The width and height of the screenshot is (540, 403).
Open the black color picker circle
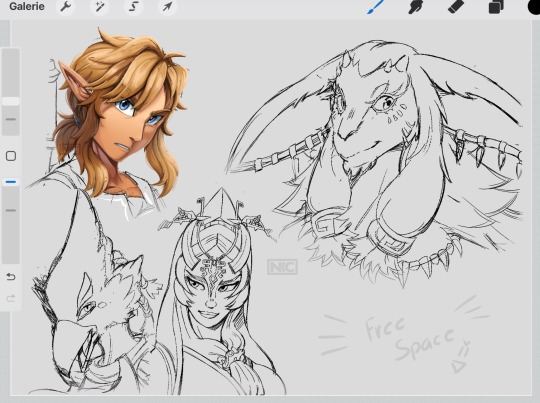click(x=534, y=6)
